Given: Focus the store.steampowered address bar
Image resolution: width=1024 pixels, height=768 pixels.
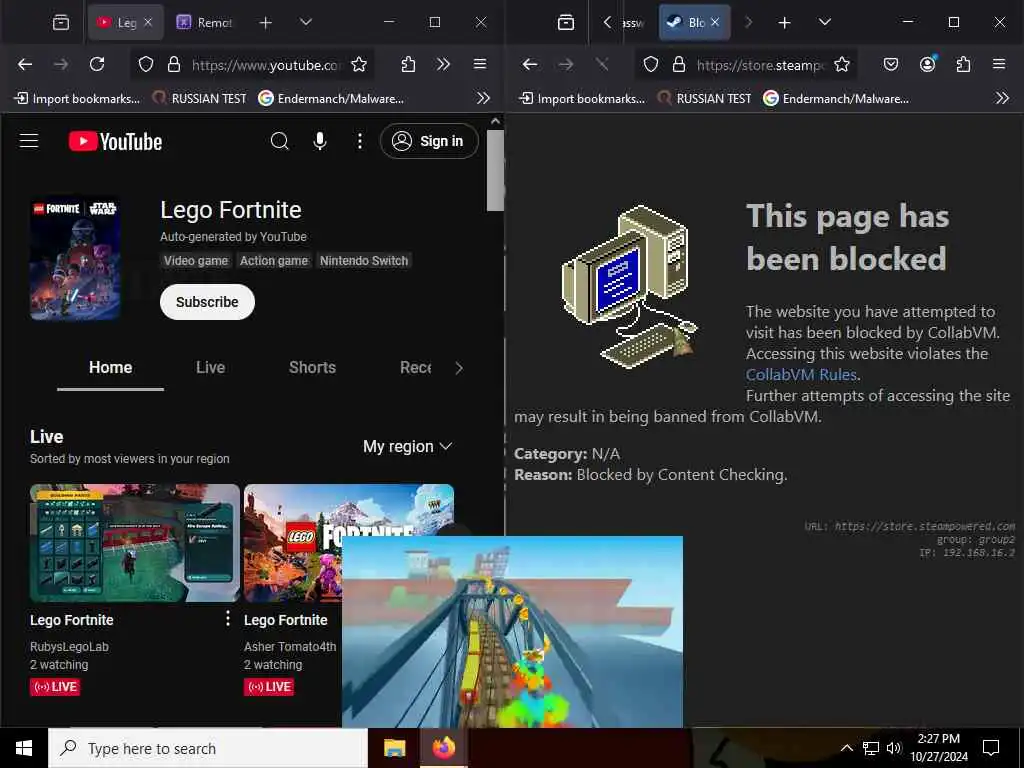Looking at the screenshot, I should [761, 65].
